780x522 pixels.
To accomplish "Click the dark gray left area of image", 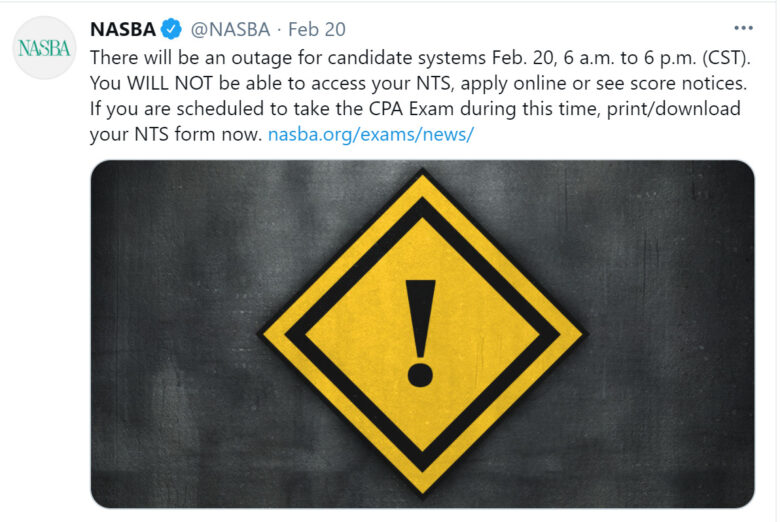I will pos(169,333).
